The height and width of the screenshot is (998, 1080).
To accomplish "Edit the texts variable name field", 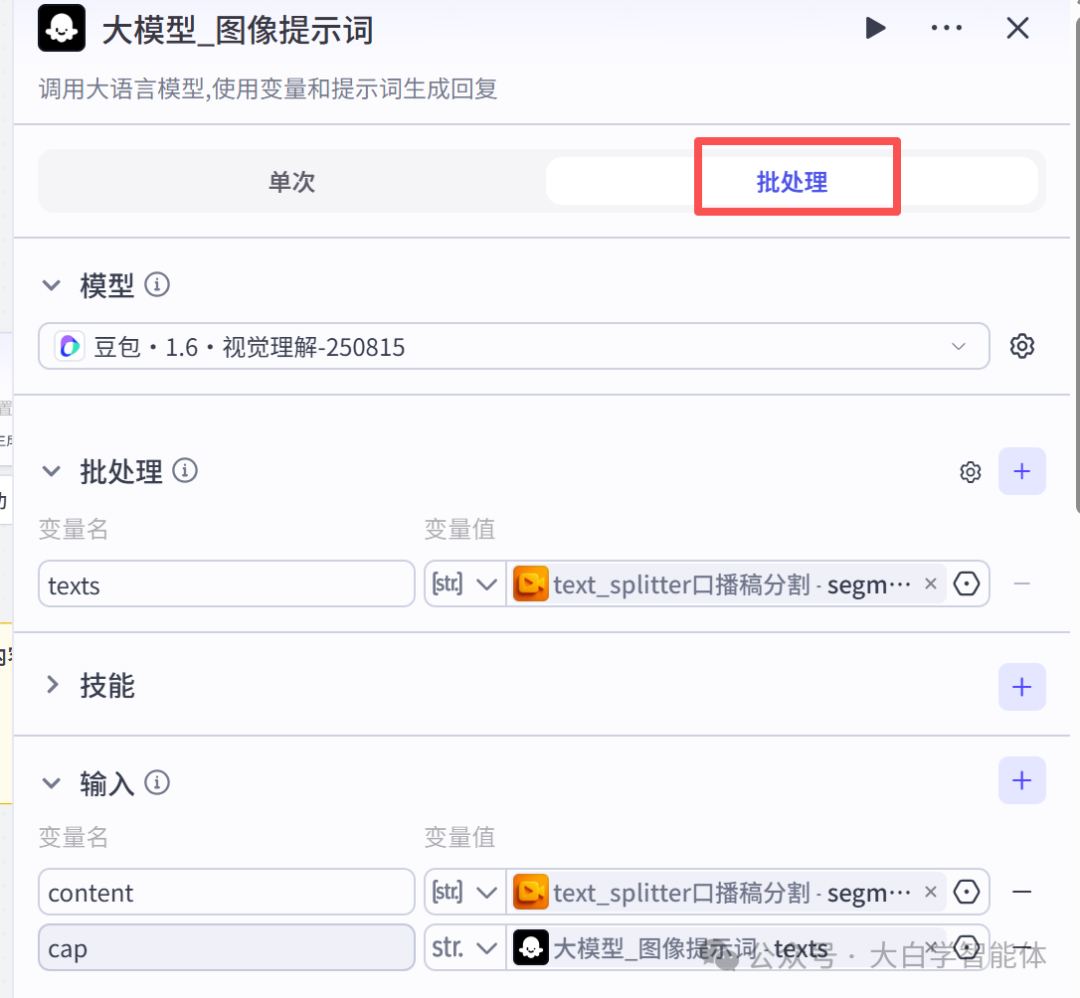I will tap(227, 584).
